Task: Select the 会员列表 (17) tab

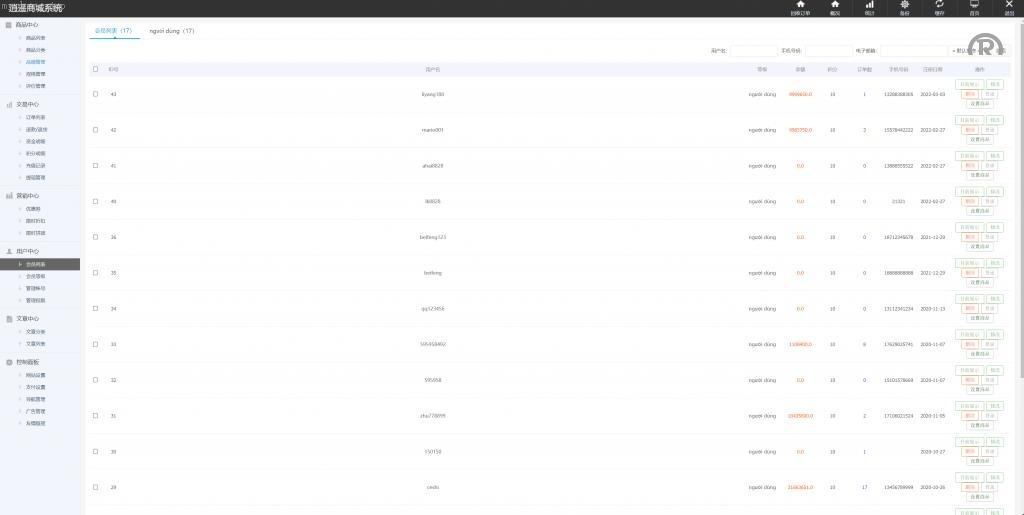Action: (x=113, y=31)
